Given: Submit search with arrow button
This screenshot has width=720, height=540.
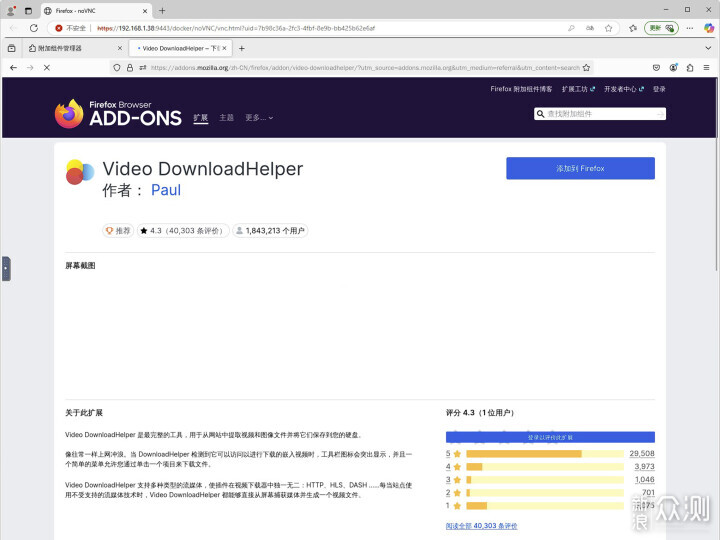Looking at the screenshot, I should pyautogui.click(x=661, y=114).
